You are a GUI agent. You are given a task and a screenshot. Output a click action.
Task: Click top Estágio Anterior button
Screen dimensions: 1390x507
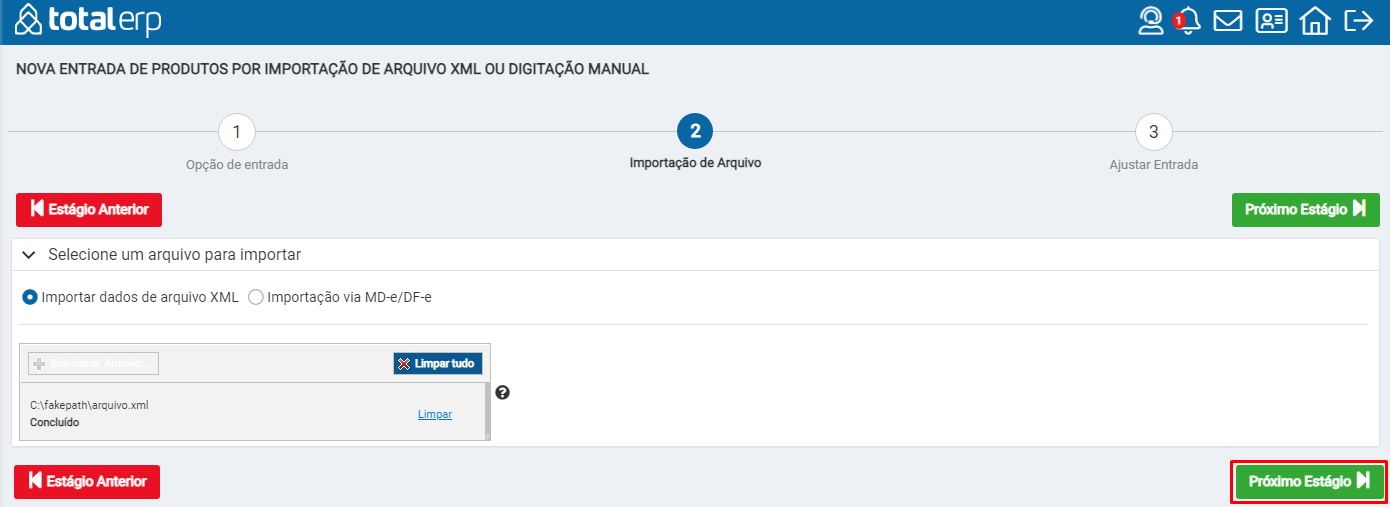(89, 210)
